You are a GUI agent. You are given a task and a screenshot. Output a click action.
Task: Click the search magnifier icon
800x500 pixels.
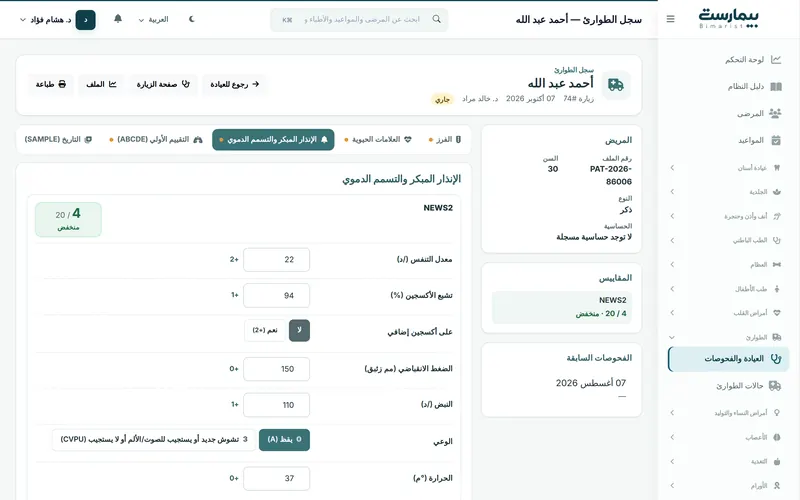pos(436,19)
